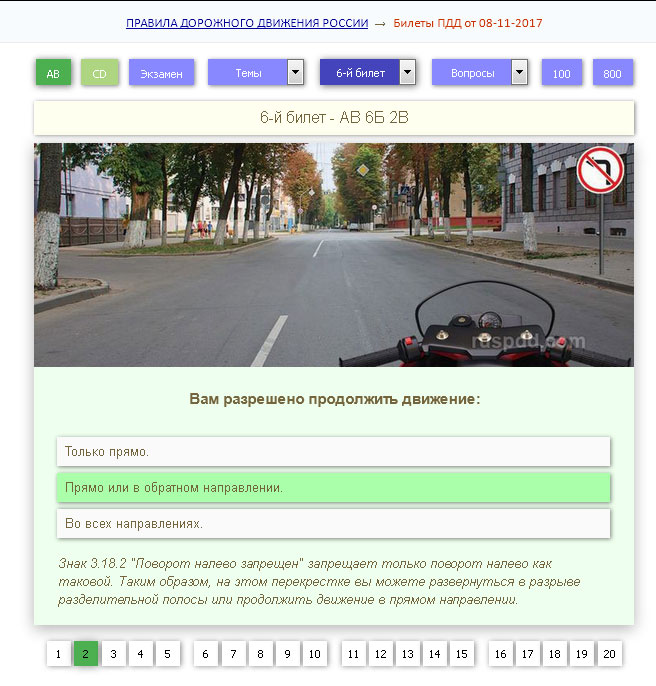Open question 15

tap(461, 654)
